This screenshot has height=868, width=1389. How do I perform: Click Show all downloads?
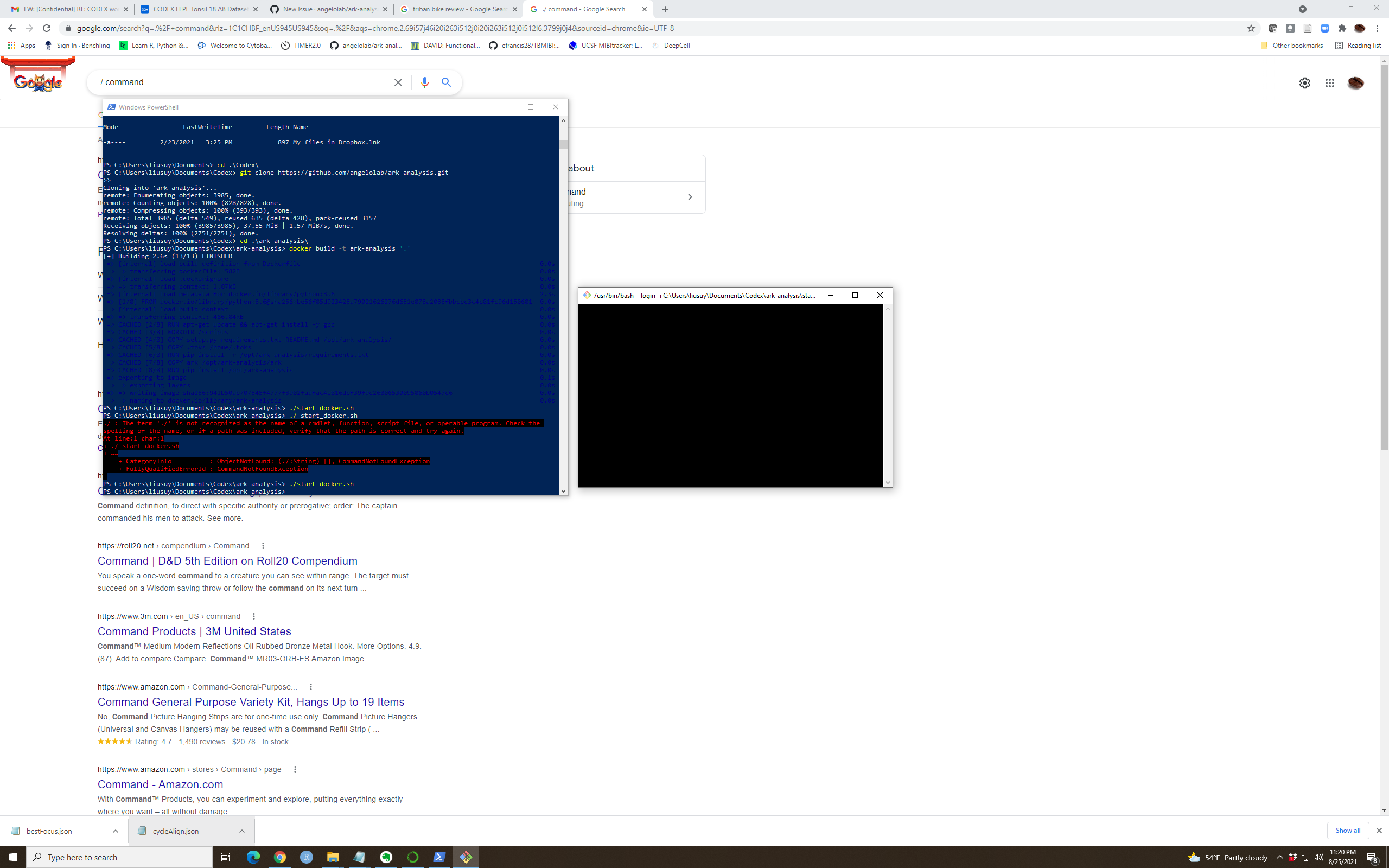click(1347, 830)
